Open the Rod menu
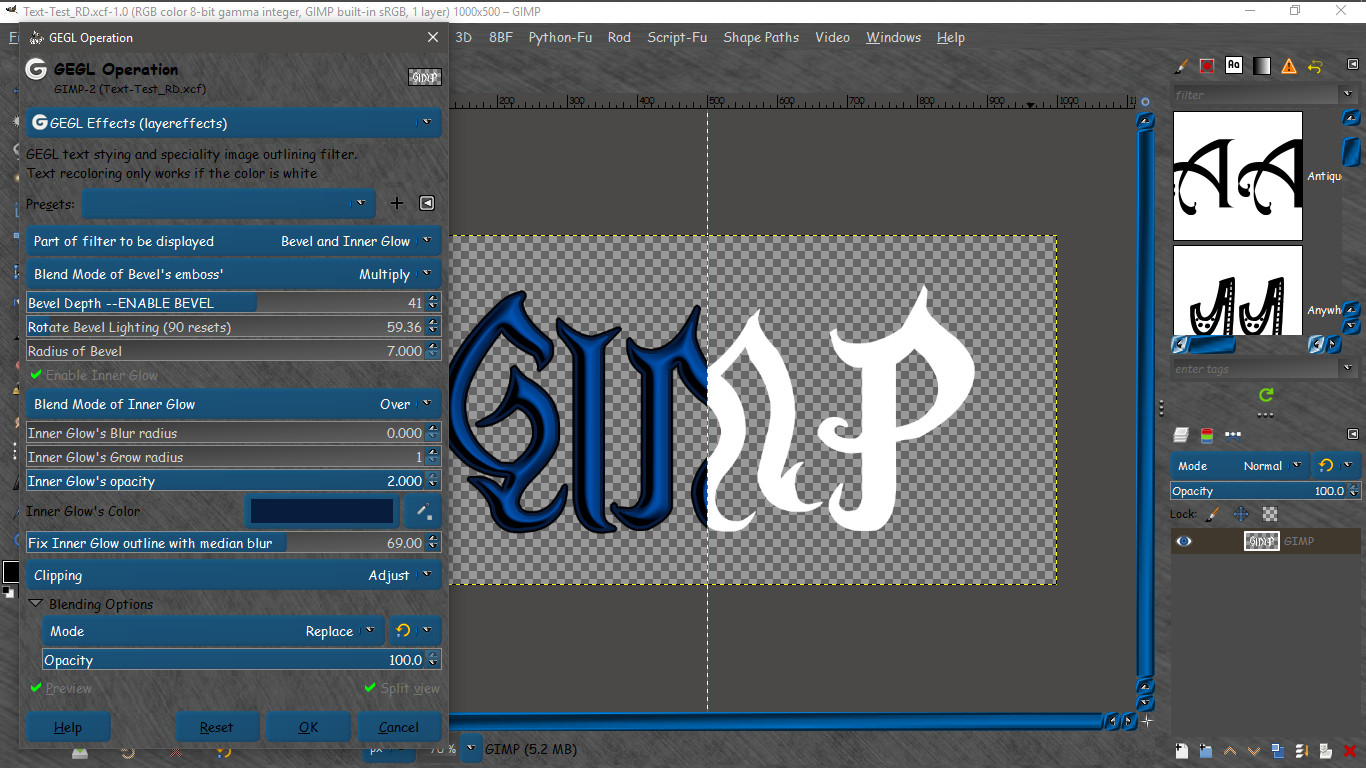 (x=620, y=37)
